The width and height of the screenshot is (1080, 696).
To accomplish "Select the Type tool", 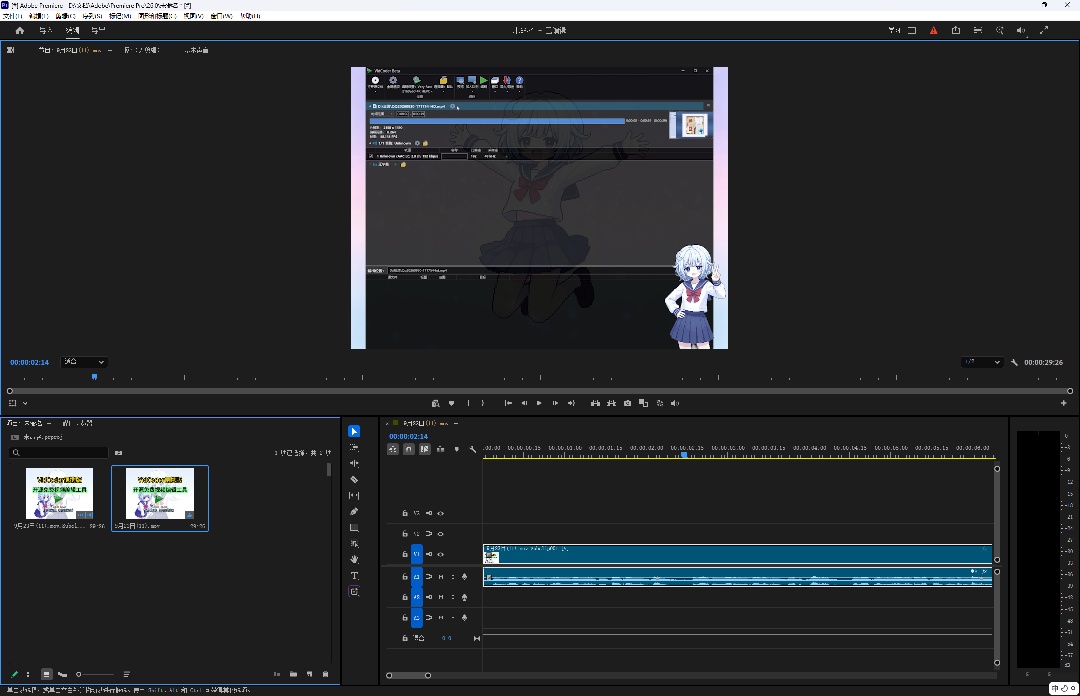I will pyautogui.click(x=354, y=575).
